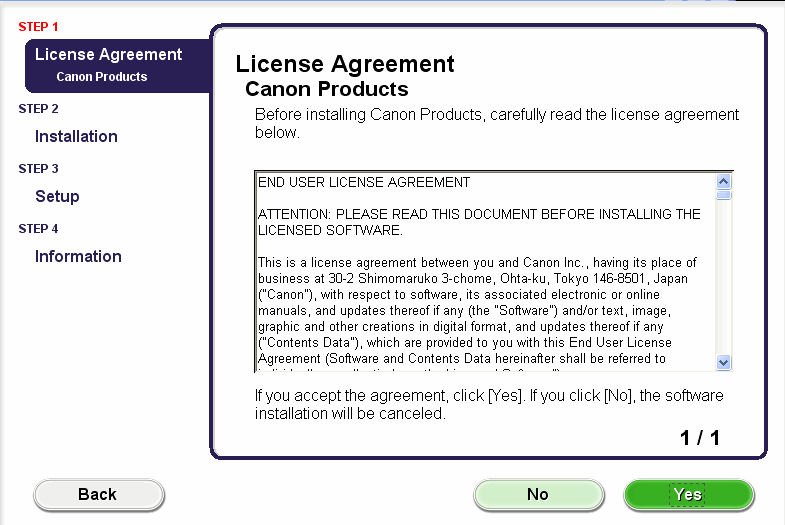Select the Setup step in the sidebar

(57, 196)
